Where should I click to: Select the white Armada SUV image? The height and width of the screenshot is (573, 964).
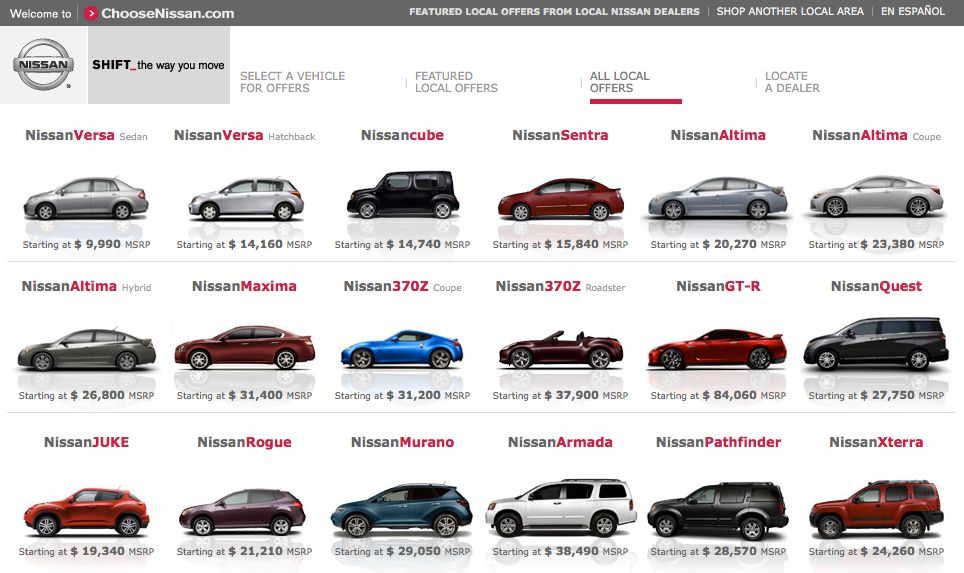(561, 508)
